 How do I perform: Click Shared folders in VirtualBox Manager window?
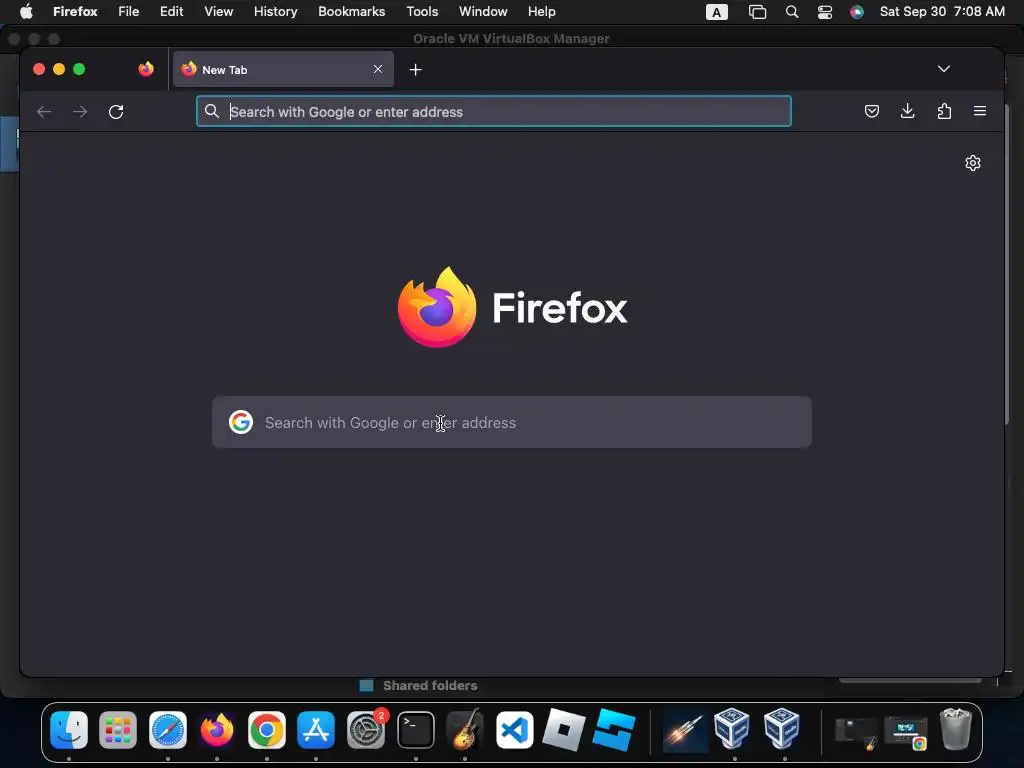click(430, 686)
